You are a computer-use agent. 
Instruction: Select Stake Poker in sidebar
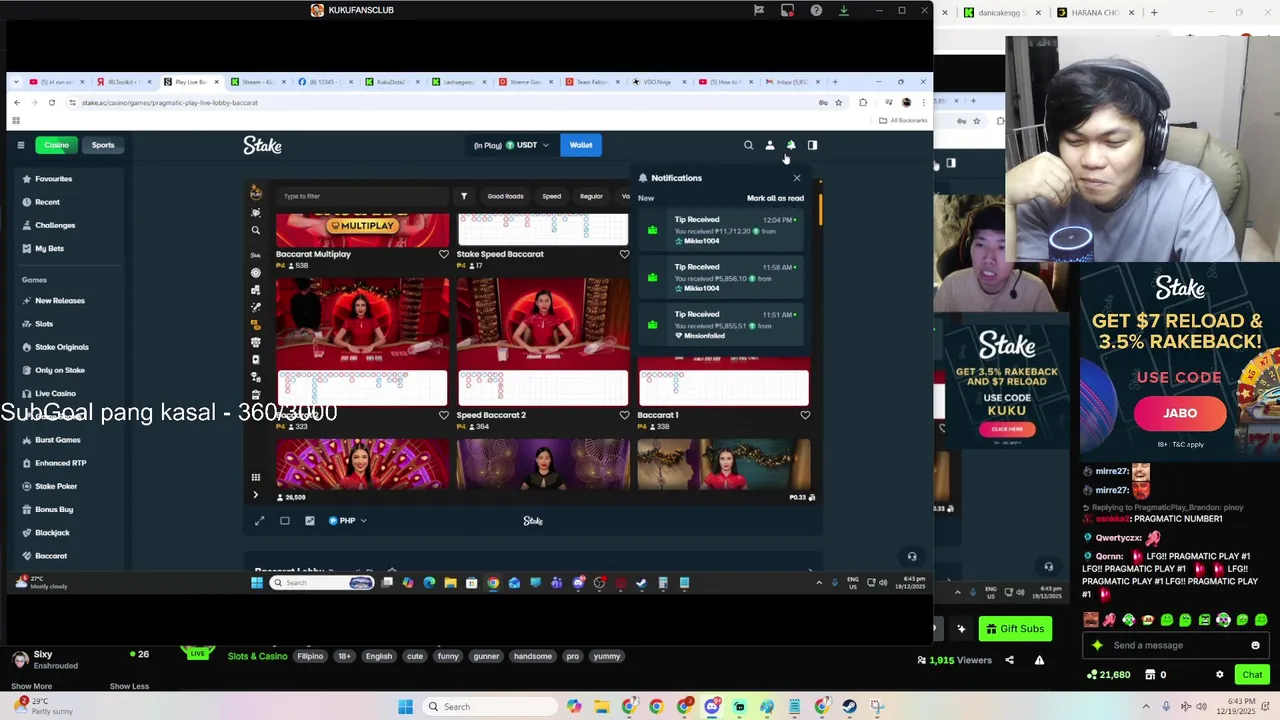(56, 486)
